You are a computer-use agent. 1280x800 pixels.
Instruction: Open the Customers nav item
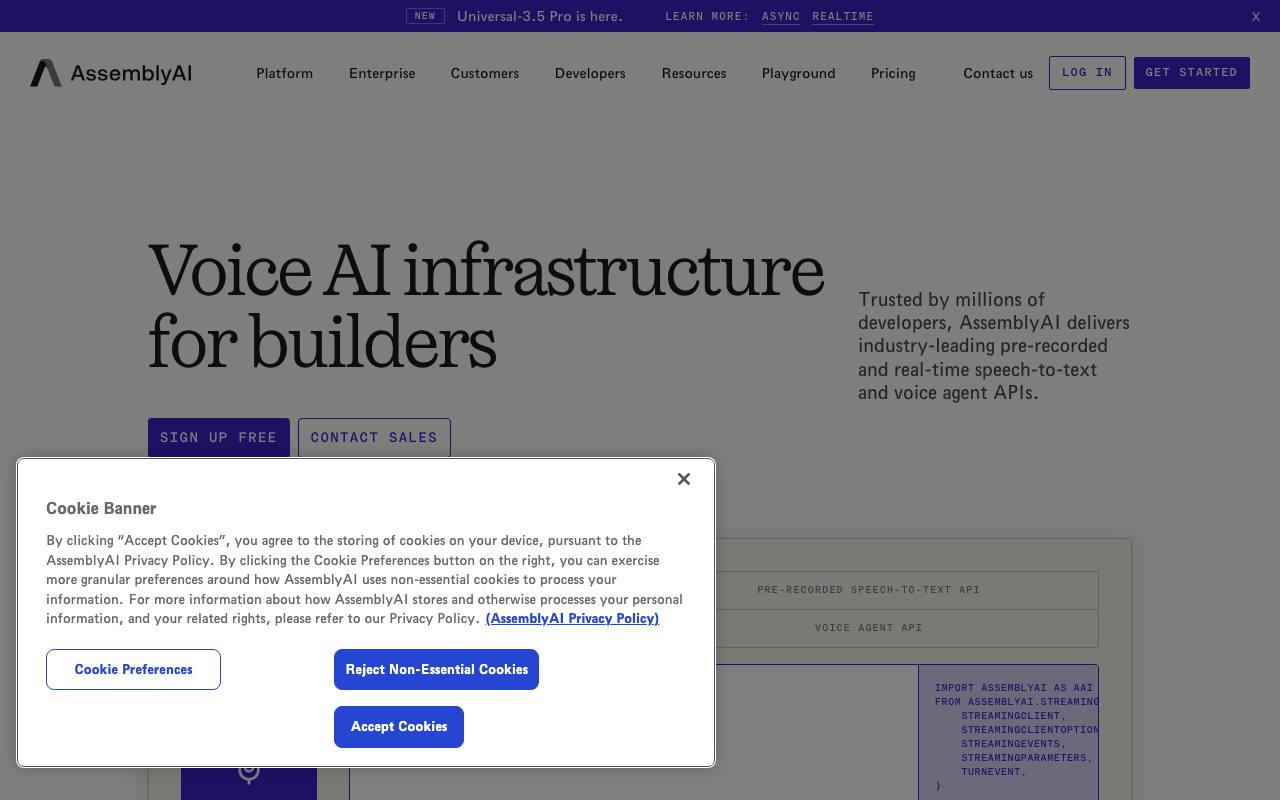(x=485, y=73)
